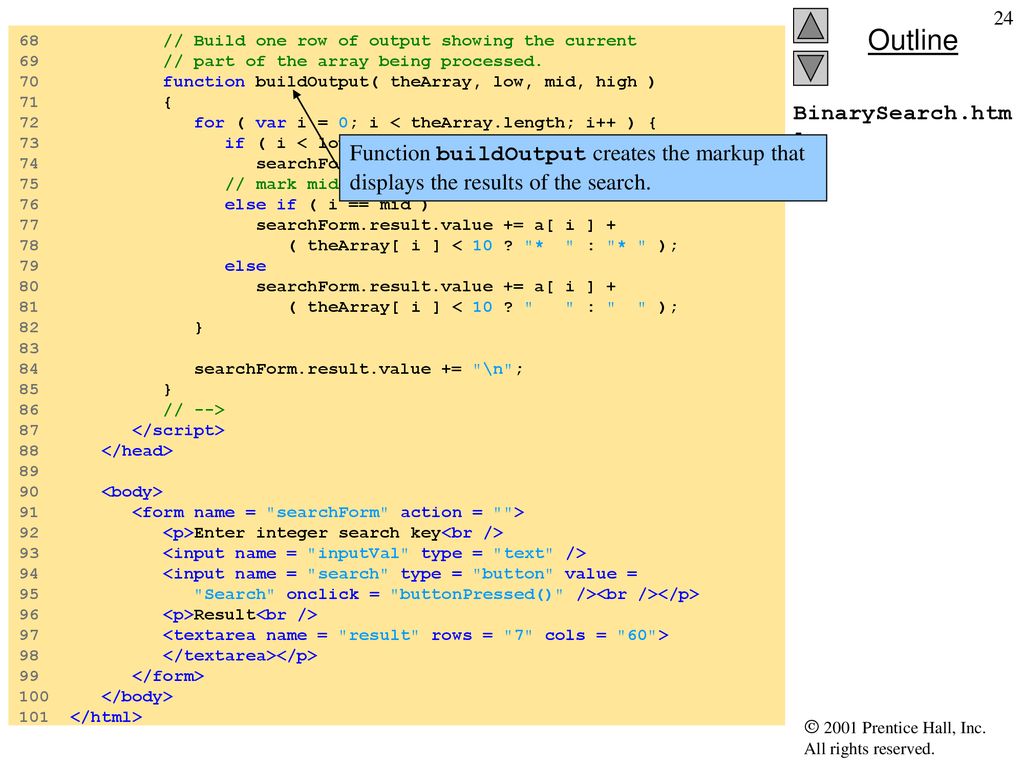Screen dimensions: 1024x768
Task: Click the closing </form> tag
Action: [168, 676]
